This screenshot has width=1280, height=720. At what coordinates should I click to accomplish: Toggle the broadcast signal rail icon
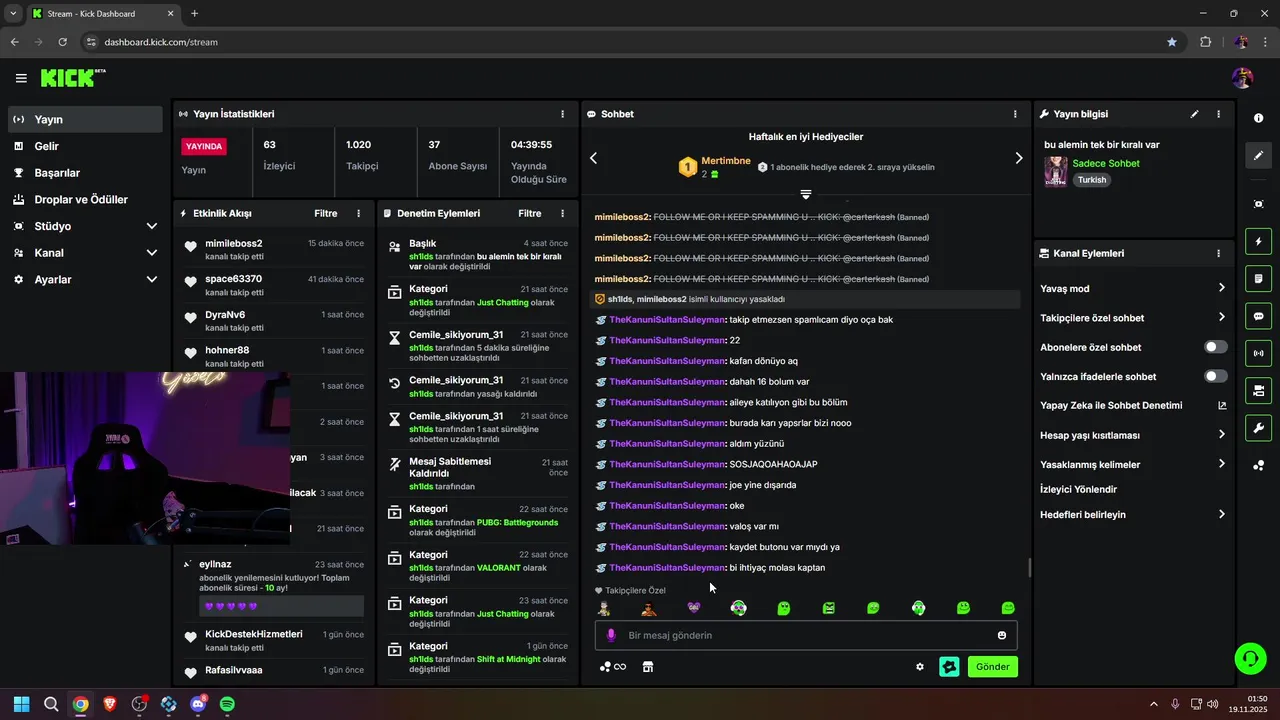(x=1258, y=353)
